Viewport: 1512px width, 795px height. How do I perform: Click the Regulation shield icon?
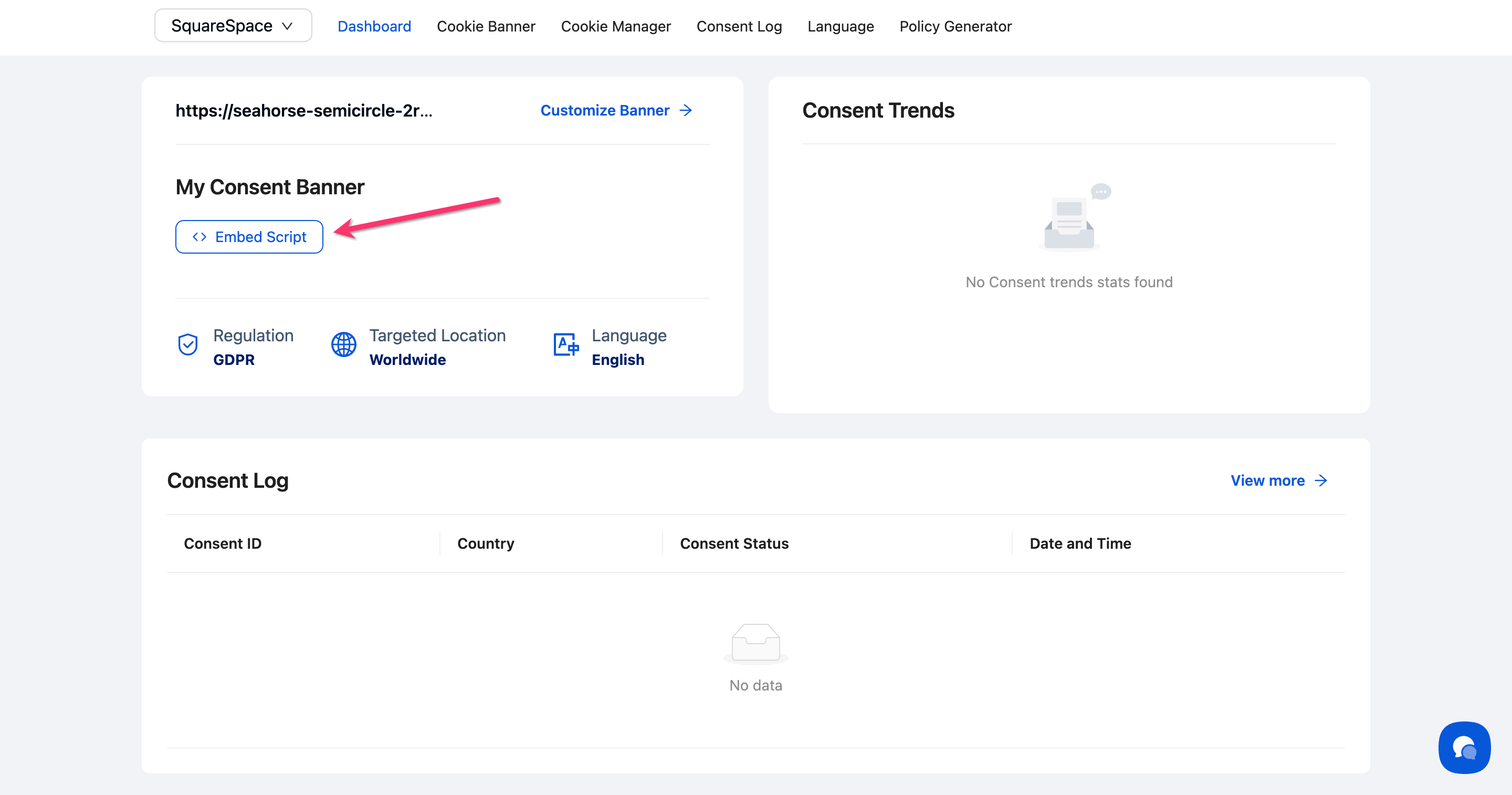coord(188,344)
